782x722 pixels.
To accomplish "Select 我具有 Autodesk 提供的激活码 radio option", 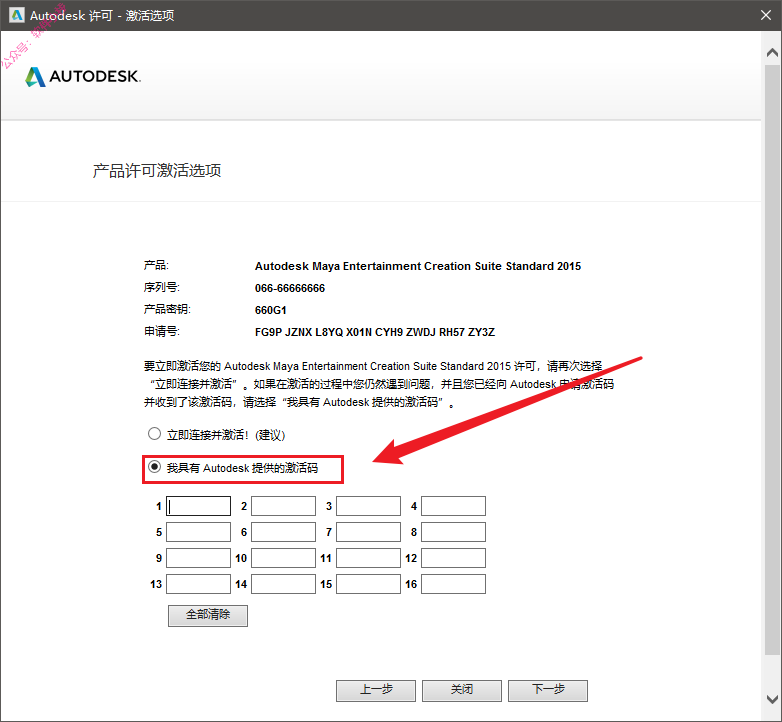I will tap(154, 467).
